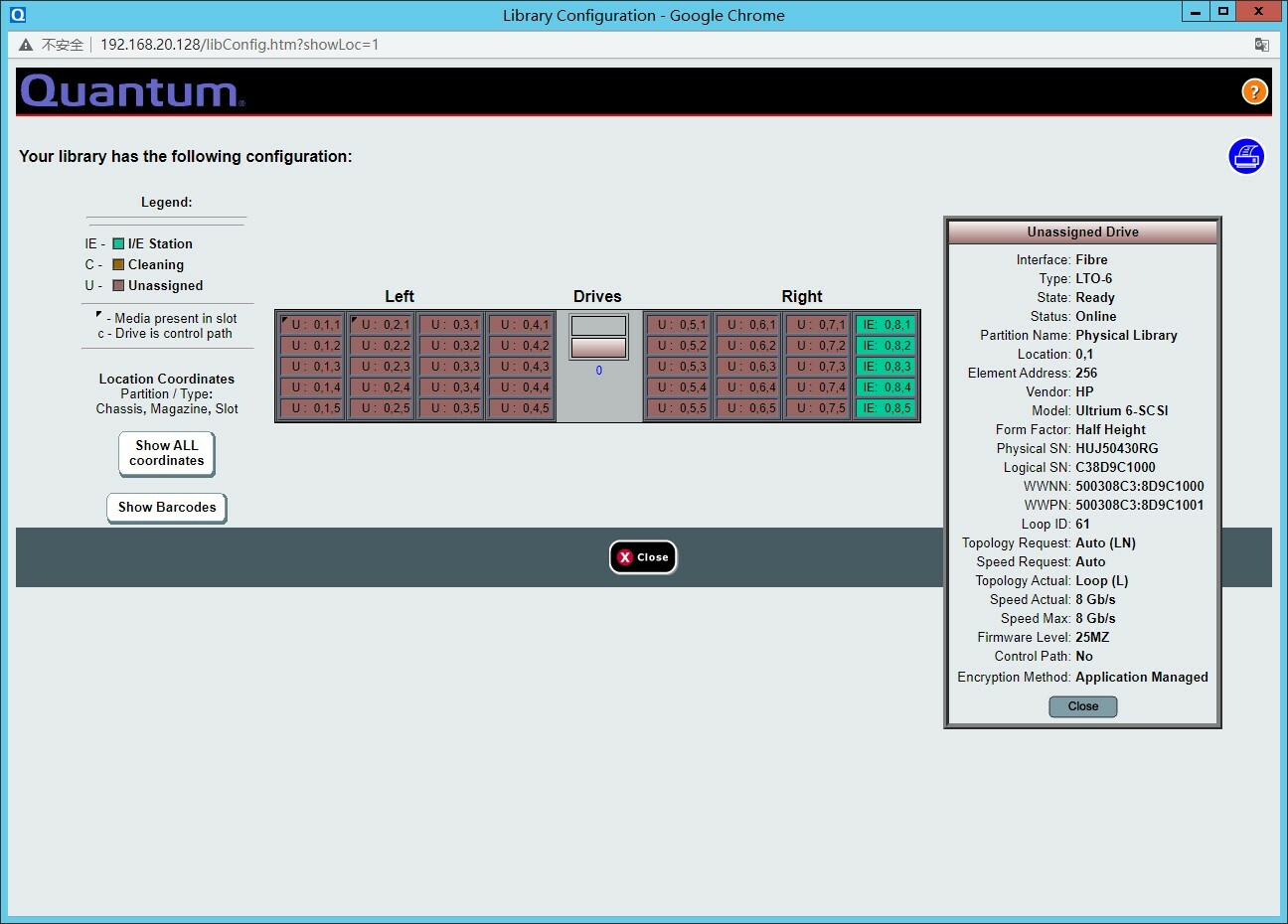The height and width of the screenshot is (924, 1288).
Task: Select slot U: 0,1,2
Action: [311, 346]
